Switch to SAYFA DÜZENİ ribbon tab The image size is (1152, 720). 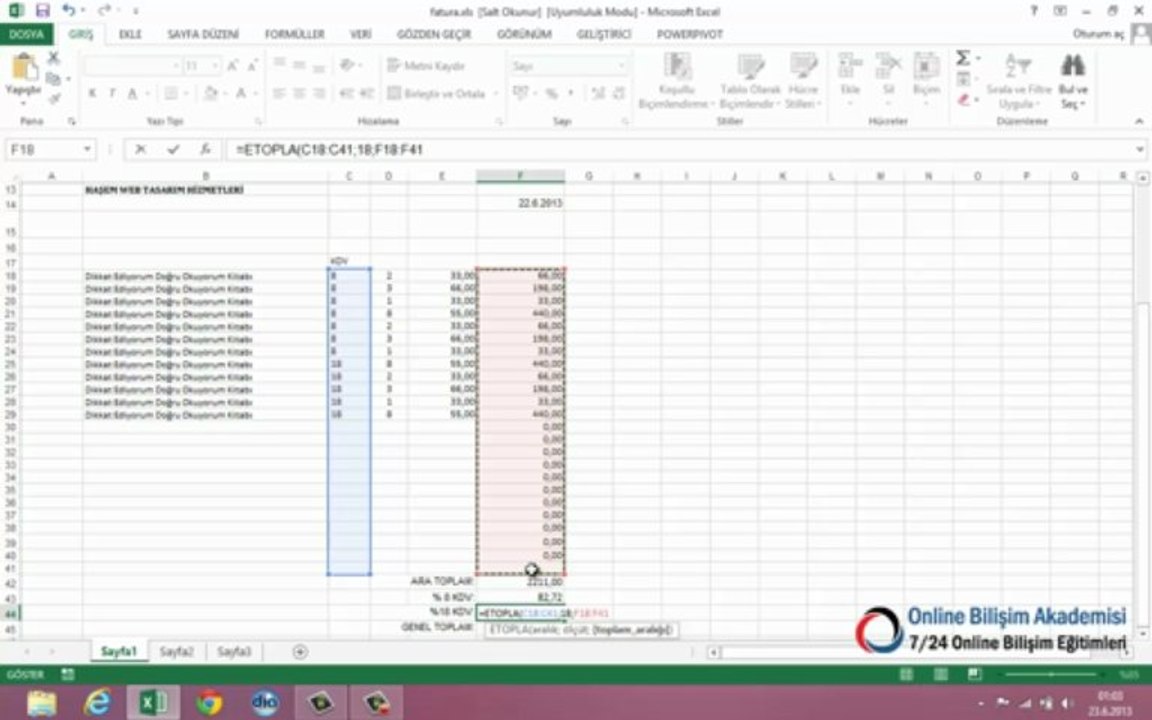(203, 35)
